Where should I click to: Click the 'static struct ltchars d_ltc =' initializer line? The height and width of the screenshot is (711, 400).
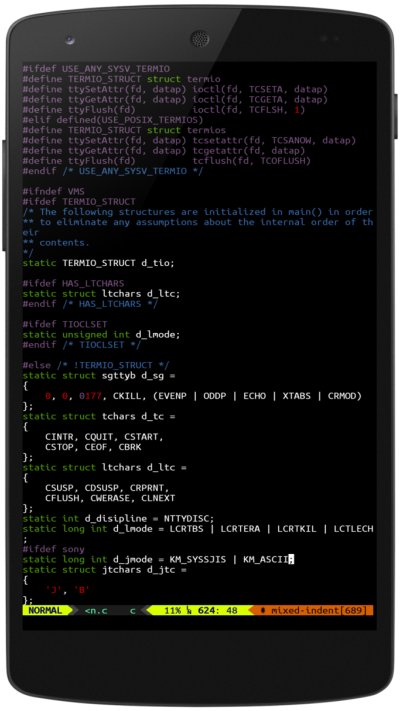point(104,468)
